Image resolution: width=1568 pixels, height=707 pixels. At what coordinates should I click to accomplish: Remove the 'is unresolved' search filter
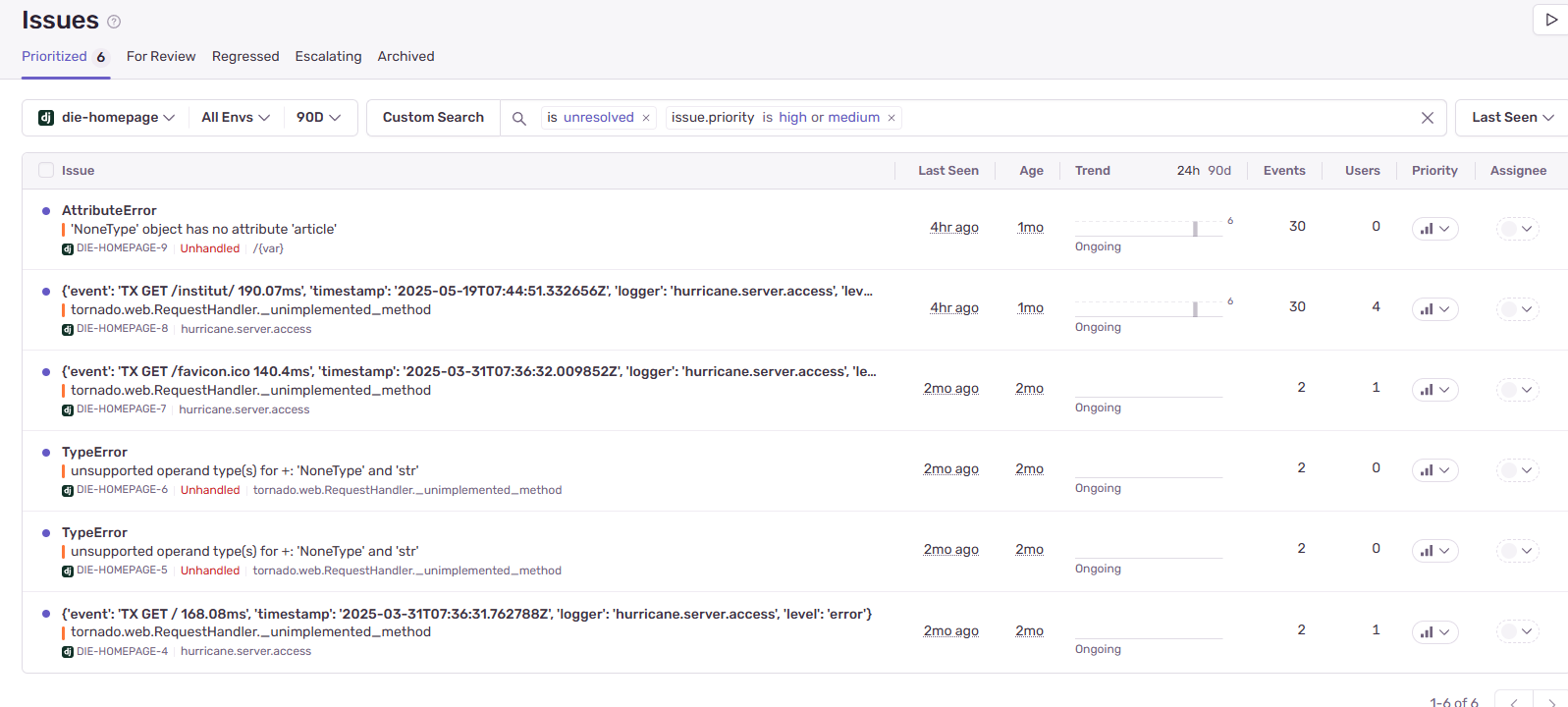point(646,118)
